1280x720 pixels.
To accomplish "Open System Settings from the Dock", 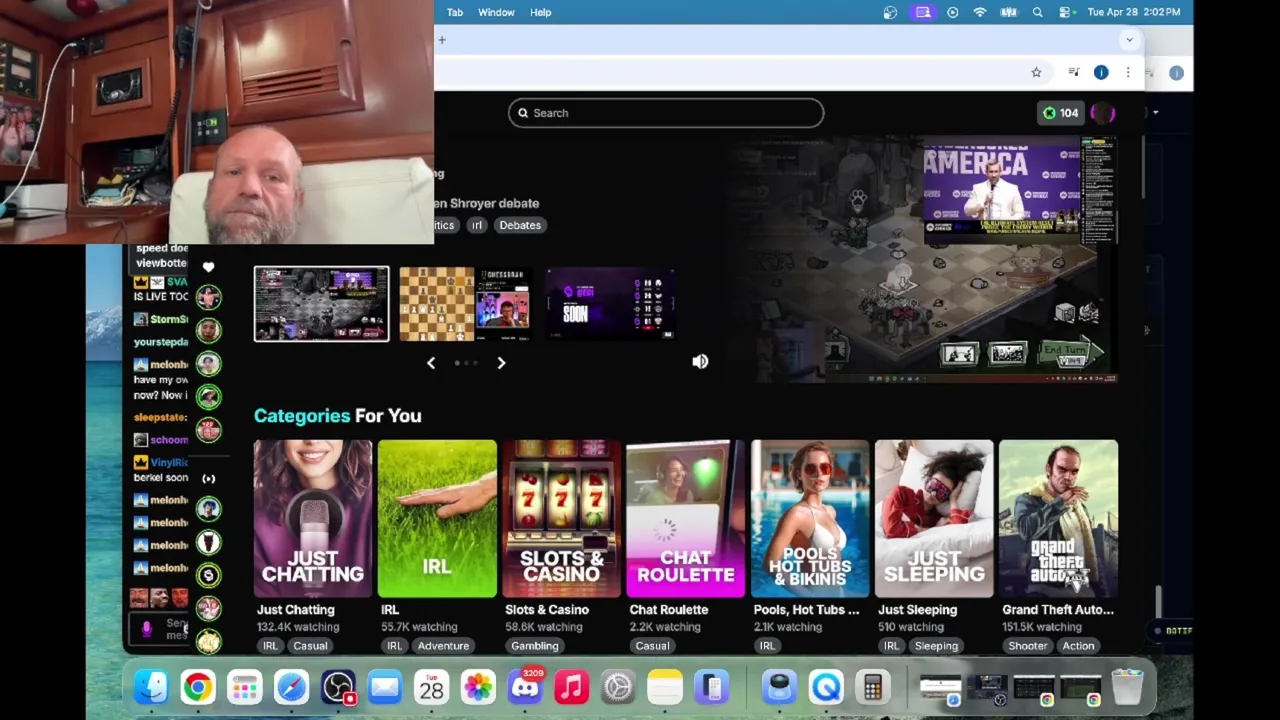I will [618, 687].
